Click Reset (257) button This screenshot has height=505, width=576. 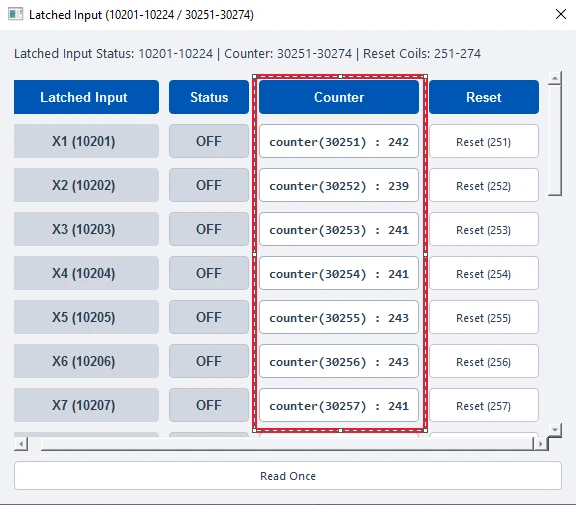pyautogui.click(x=484, y=406)
